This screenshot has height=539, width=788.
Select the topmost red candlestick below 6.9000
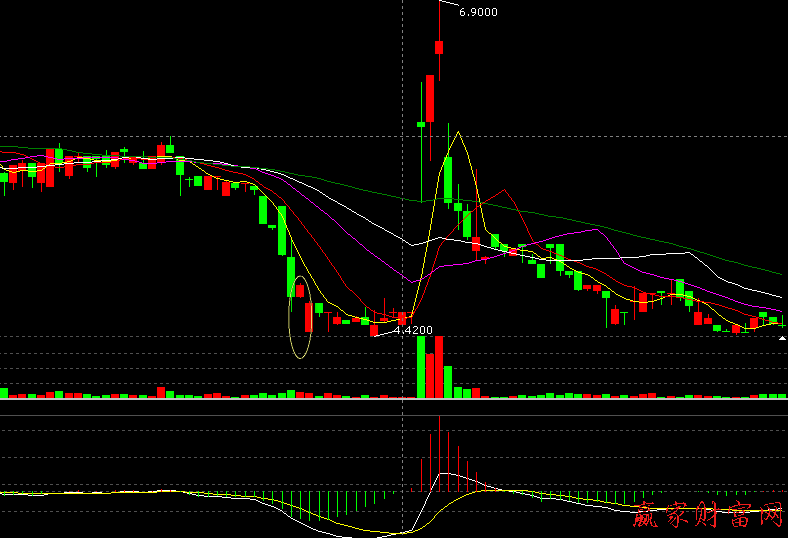tap(438, 46)
